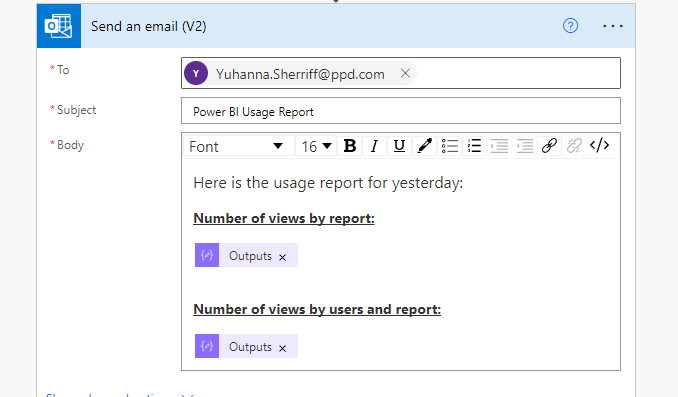
Task: Click 'Number of views by users and report:' heading
Action: tap(317, 309)
